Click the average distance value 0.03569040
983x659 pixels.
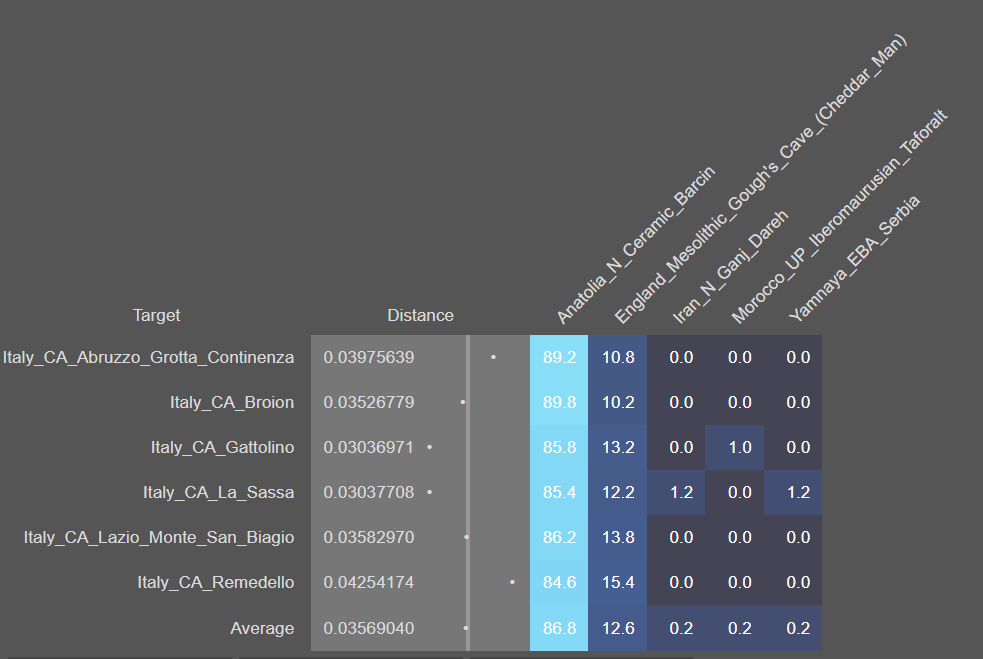point(368,628)
